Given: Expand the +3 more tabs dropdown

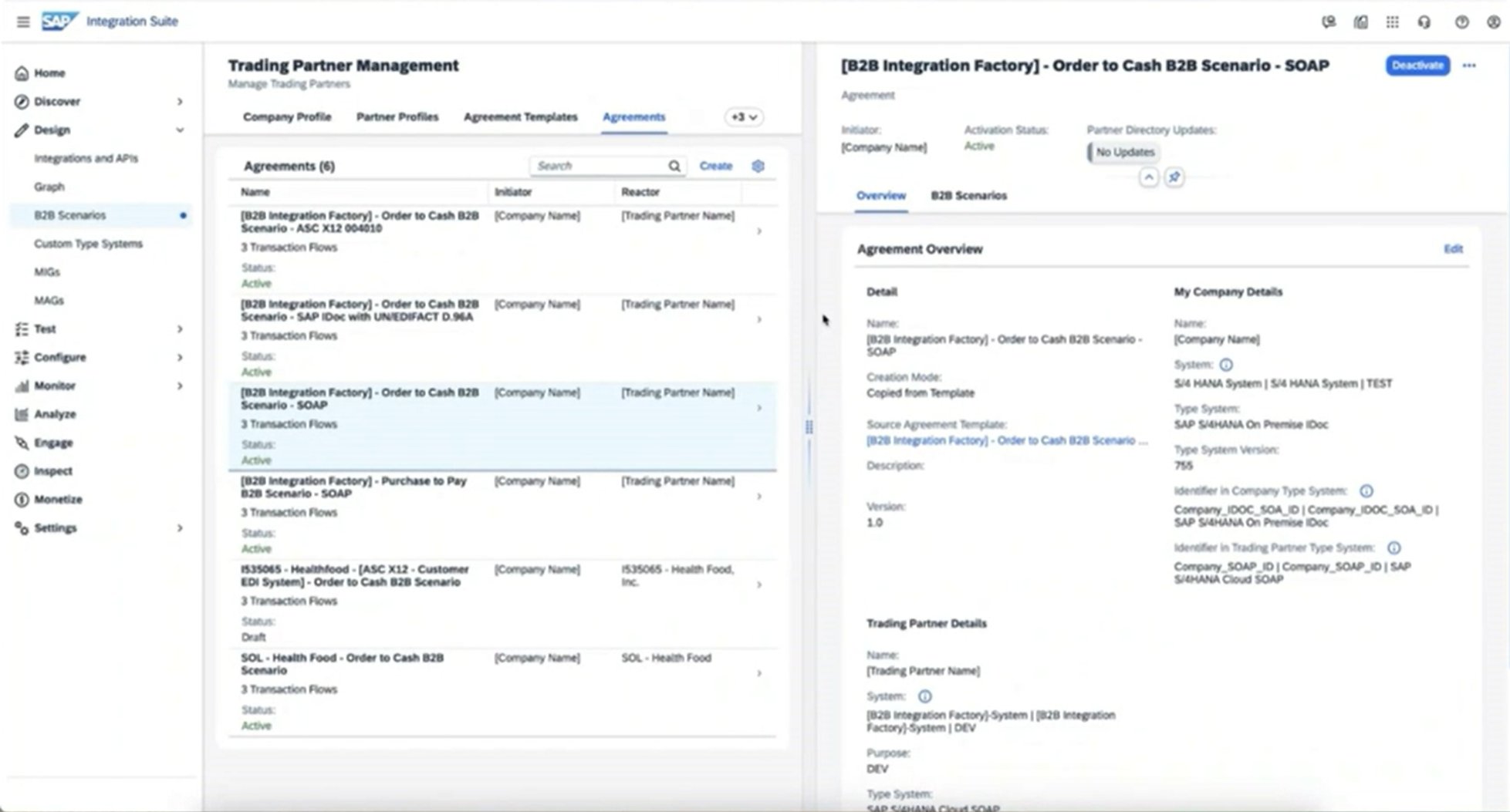Looking at the screenshot, I should tap(744, 117).
